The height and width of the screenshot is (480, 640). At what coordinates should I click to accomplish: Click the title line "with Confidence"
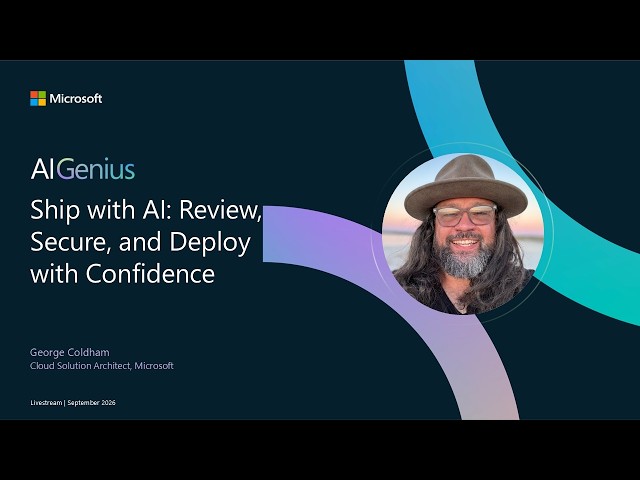(122, 273)
